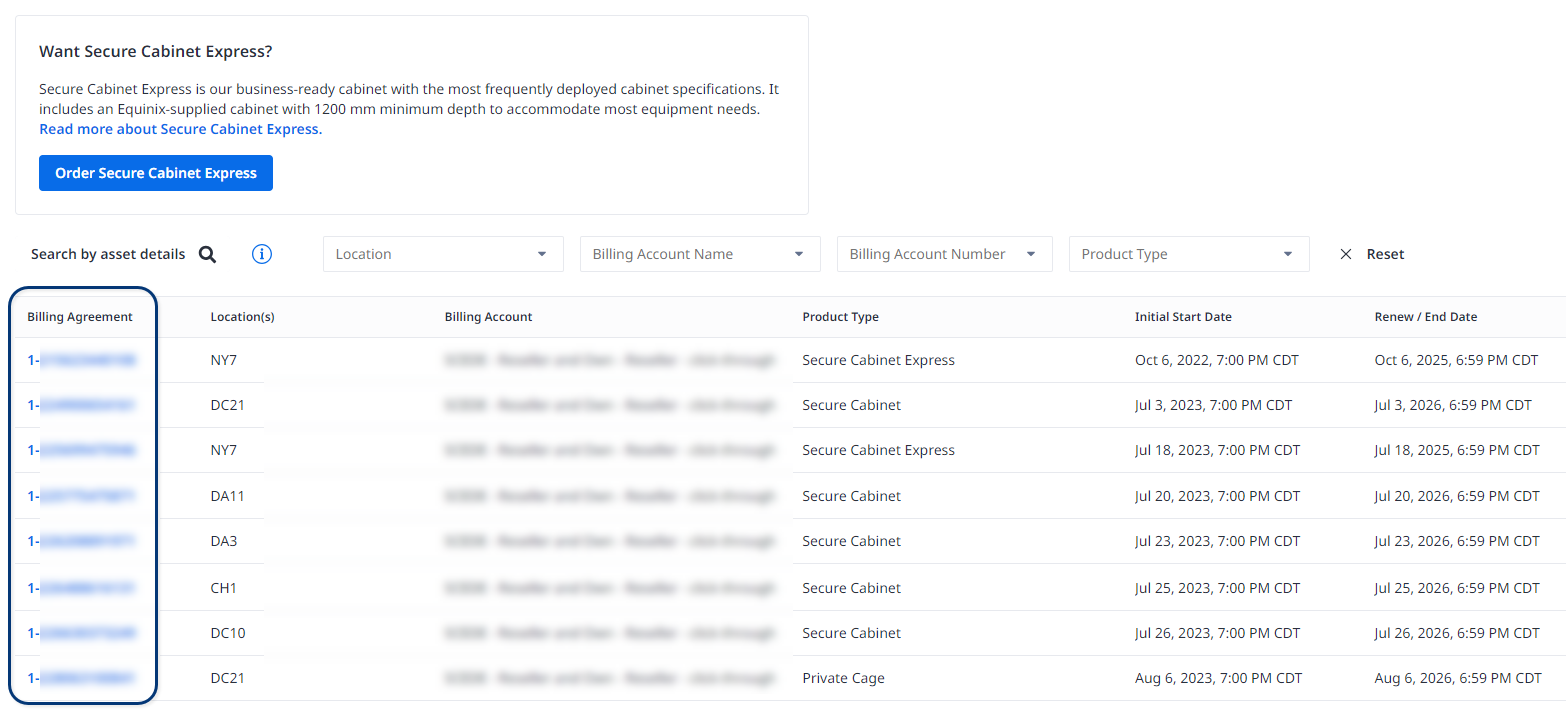Image resolution: width=1566 pixels, height=712 pixels.
Task: Select the start date Aug 6, 2023, 7:00 PM CDT
Action: pyautogui.click(x=1219, y=678)
